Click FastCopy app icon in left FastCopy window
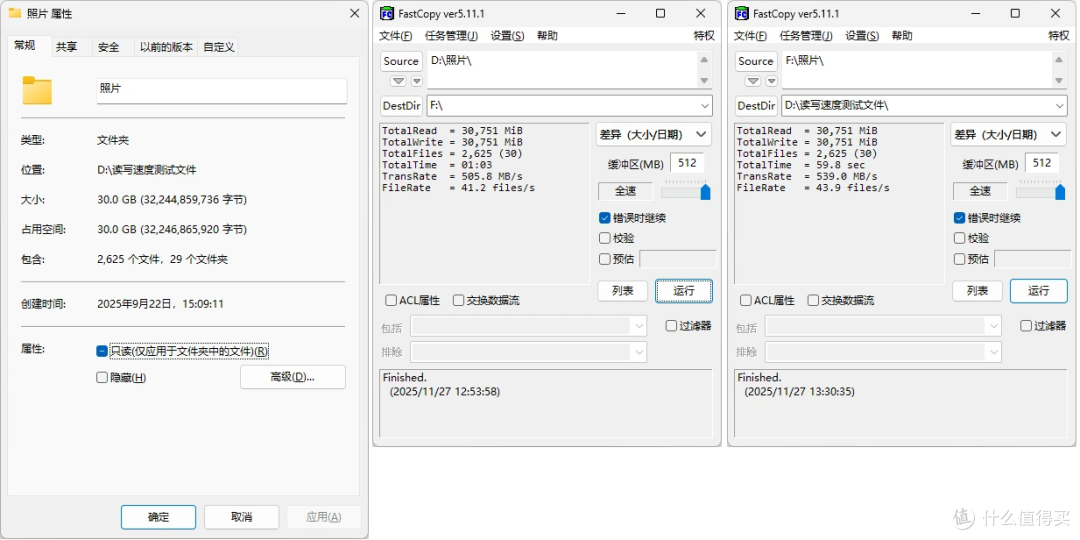 coord(388,14)
